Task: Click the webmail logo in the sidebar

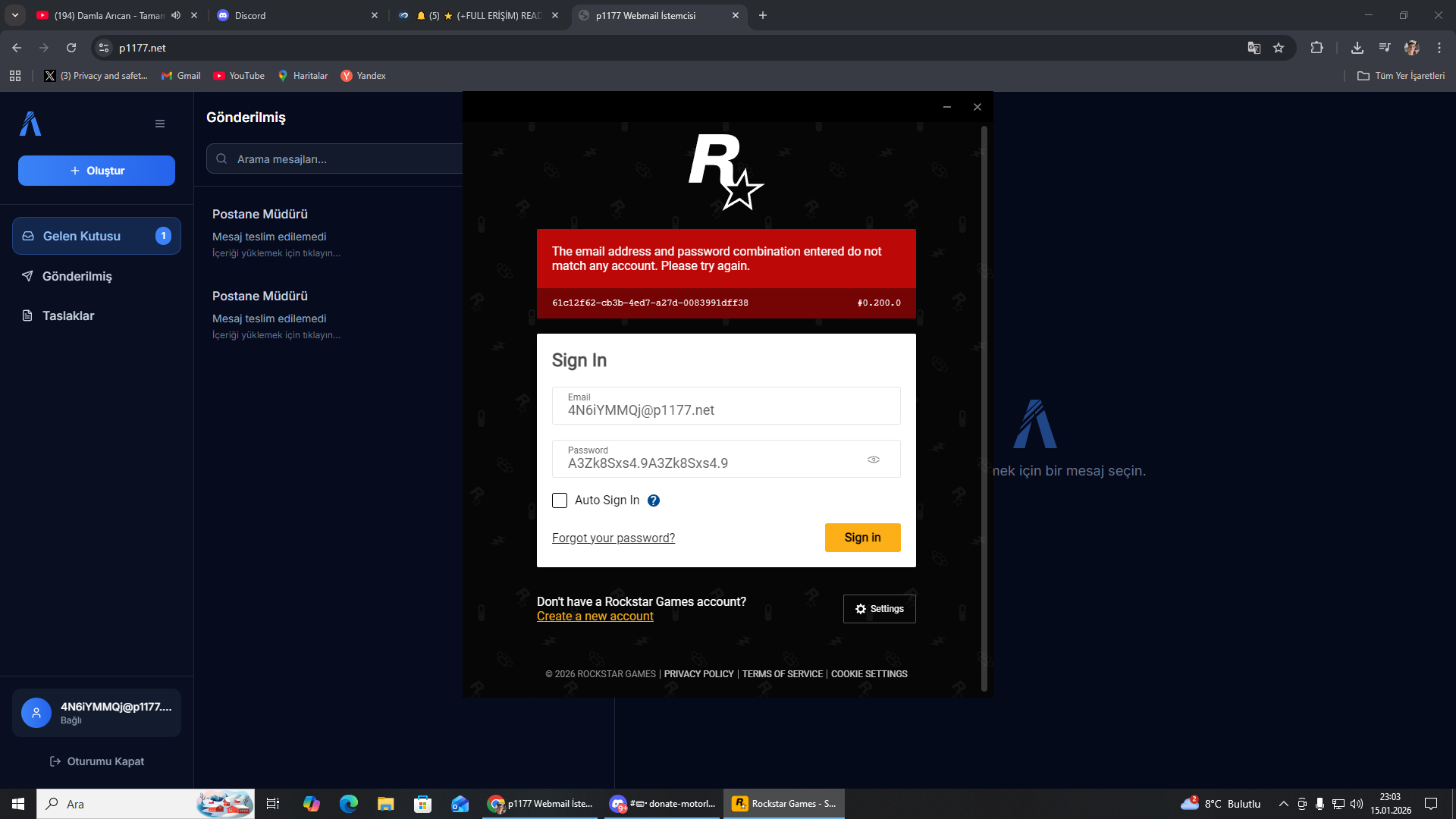Action: (x=30, y=124)
